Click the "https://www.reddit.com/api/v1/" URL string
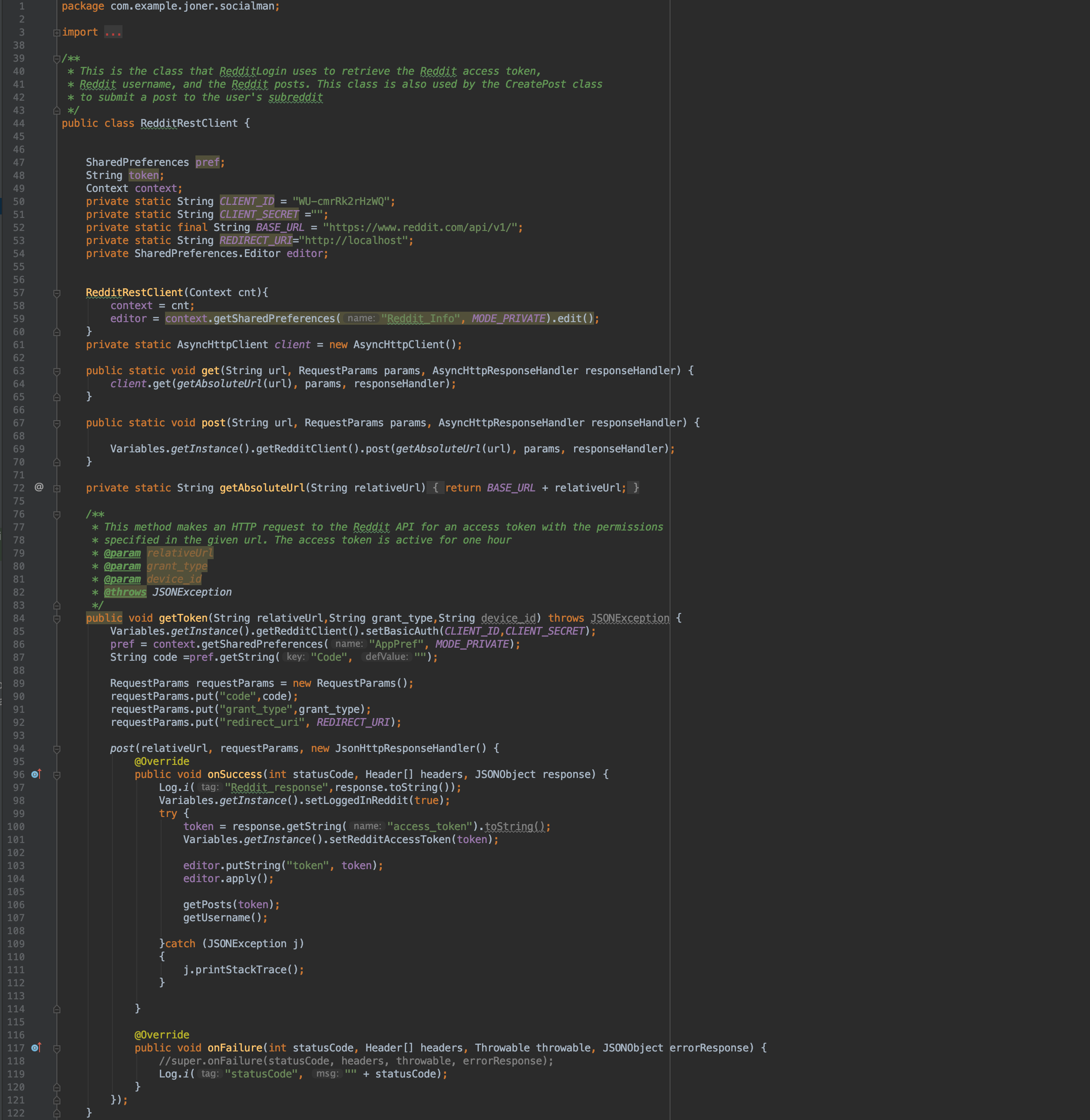This screenshot has height=1120, width=1090. (x=419, y=227)
